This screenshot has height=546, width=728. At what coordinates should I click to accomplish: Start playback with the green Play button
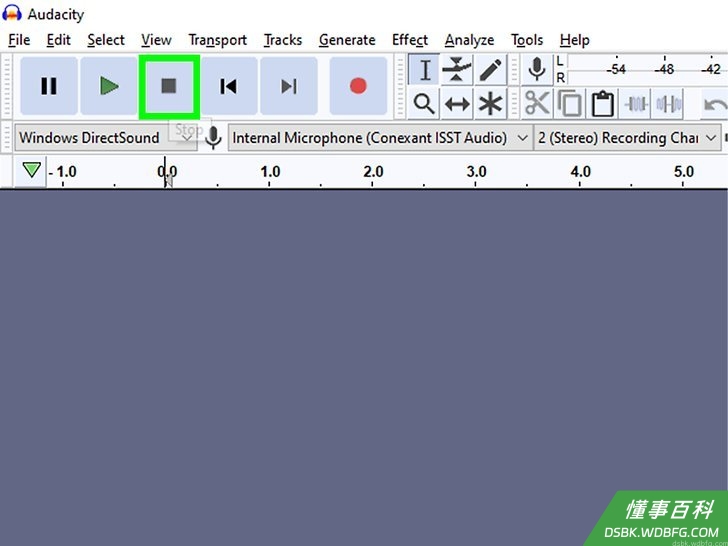point(109,86)
